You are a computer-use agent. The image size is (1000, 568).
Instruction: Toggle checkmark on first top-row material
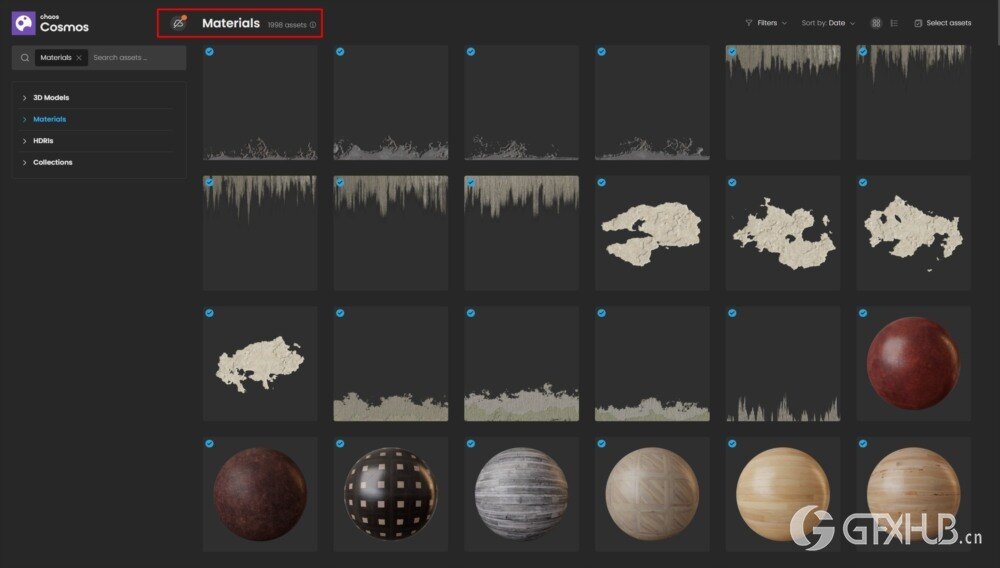click(x=209, y=52)
